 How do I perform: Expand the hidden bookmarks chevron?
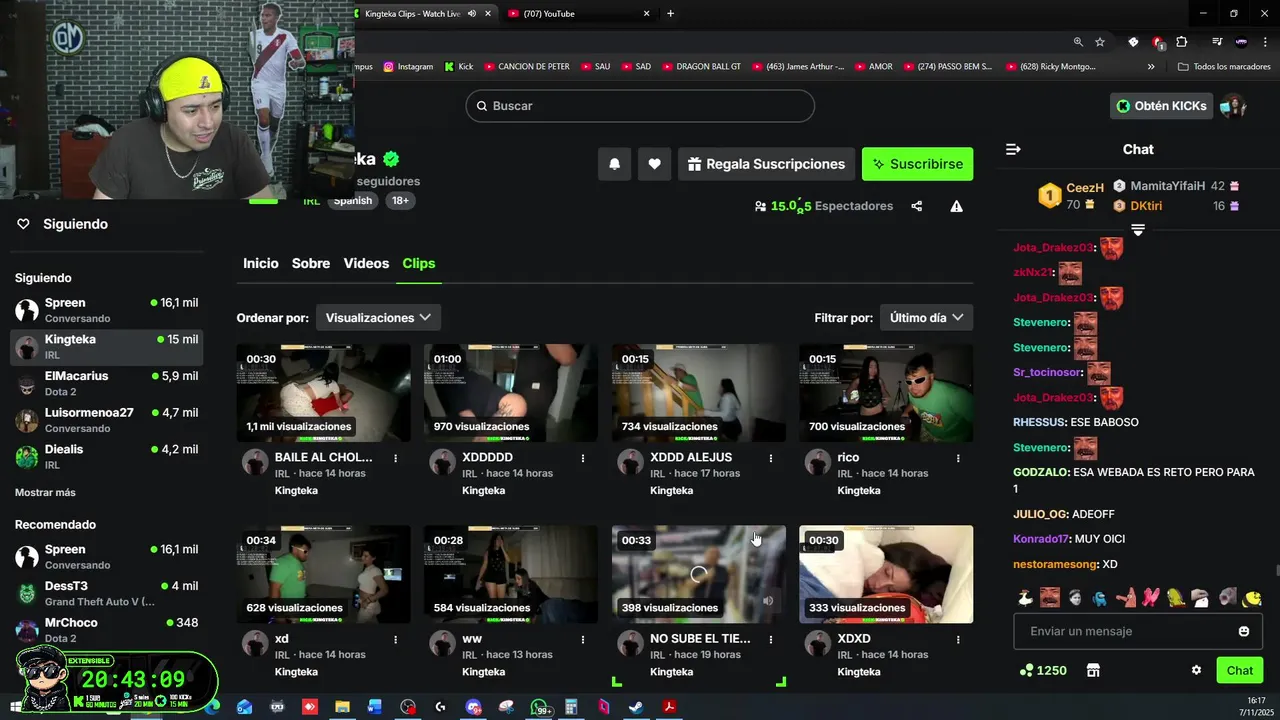click(x=1151, y=67)
